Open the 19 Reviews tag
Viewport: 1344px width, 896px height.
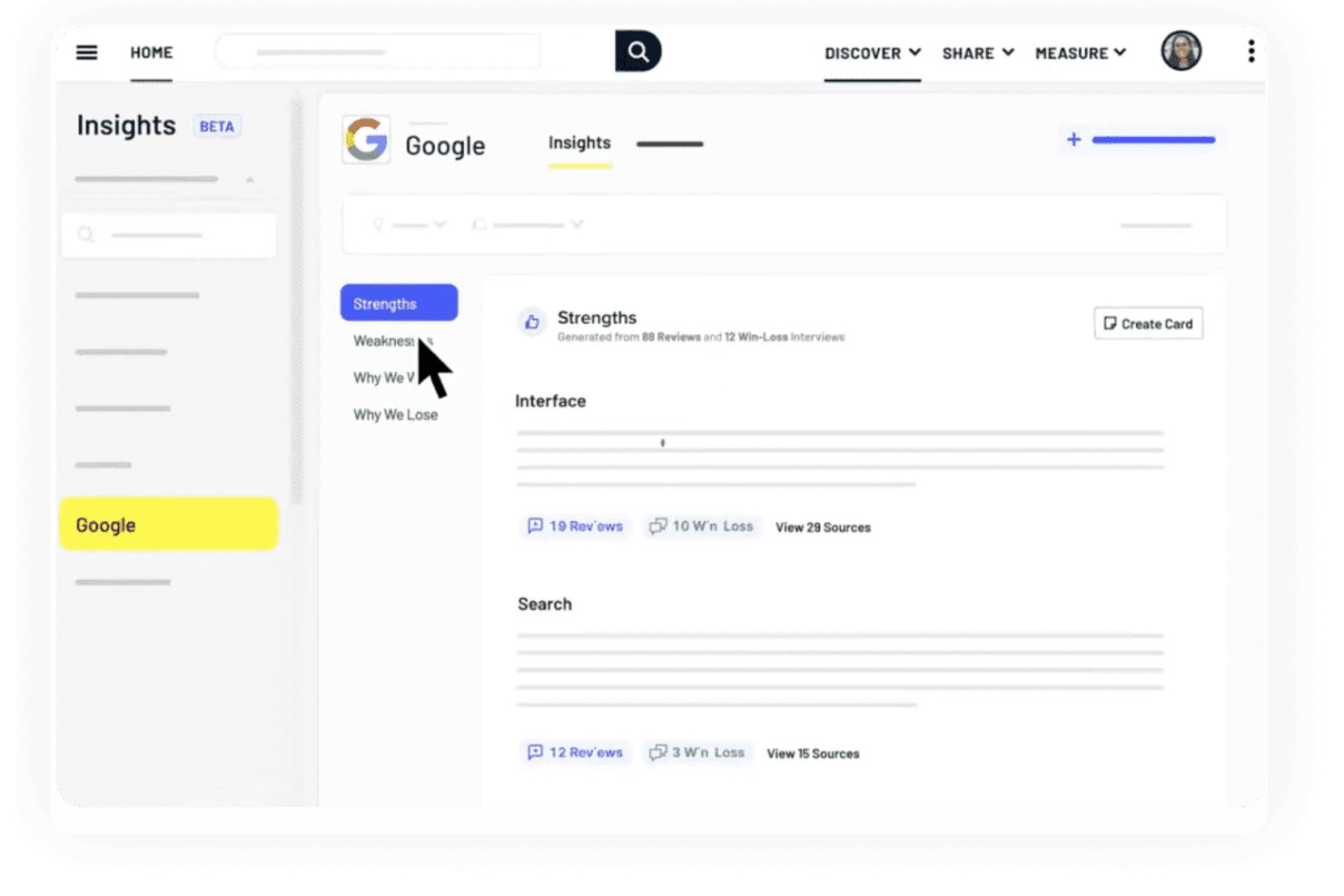tap(576, 527)
